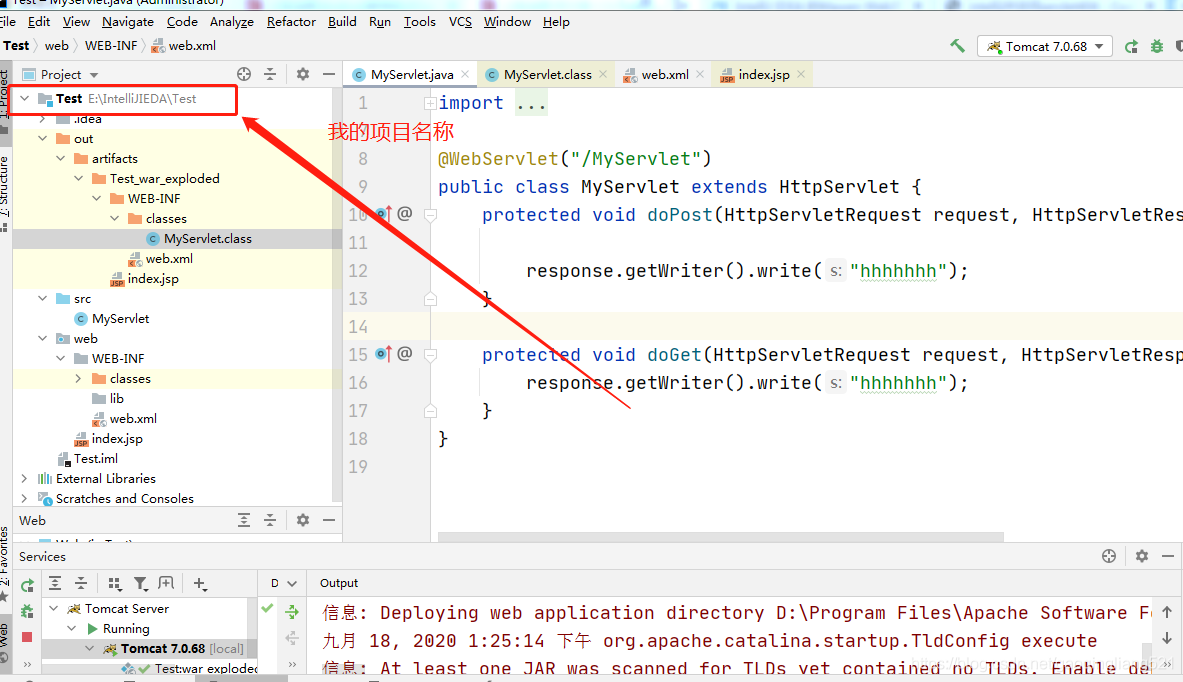Click the Rerun icon in the top toolbar
Viewport: 1183px width, 682px height.
coord(1131,47)
